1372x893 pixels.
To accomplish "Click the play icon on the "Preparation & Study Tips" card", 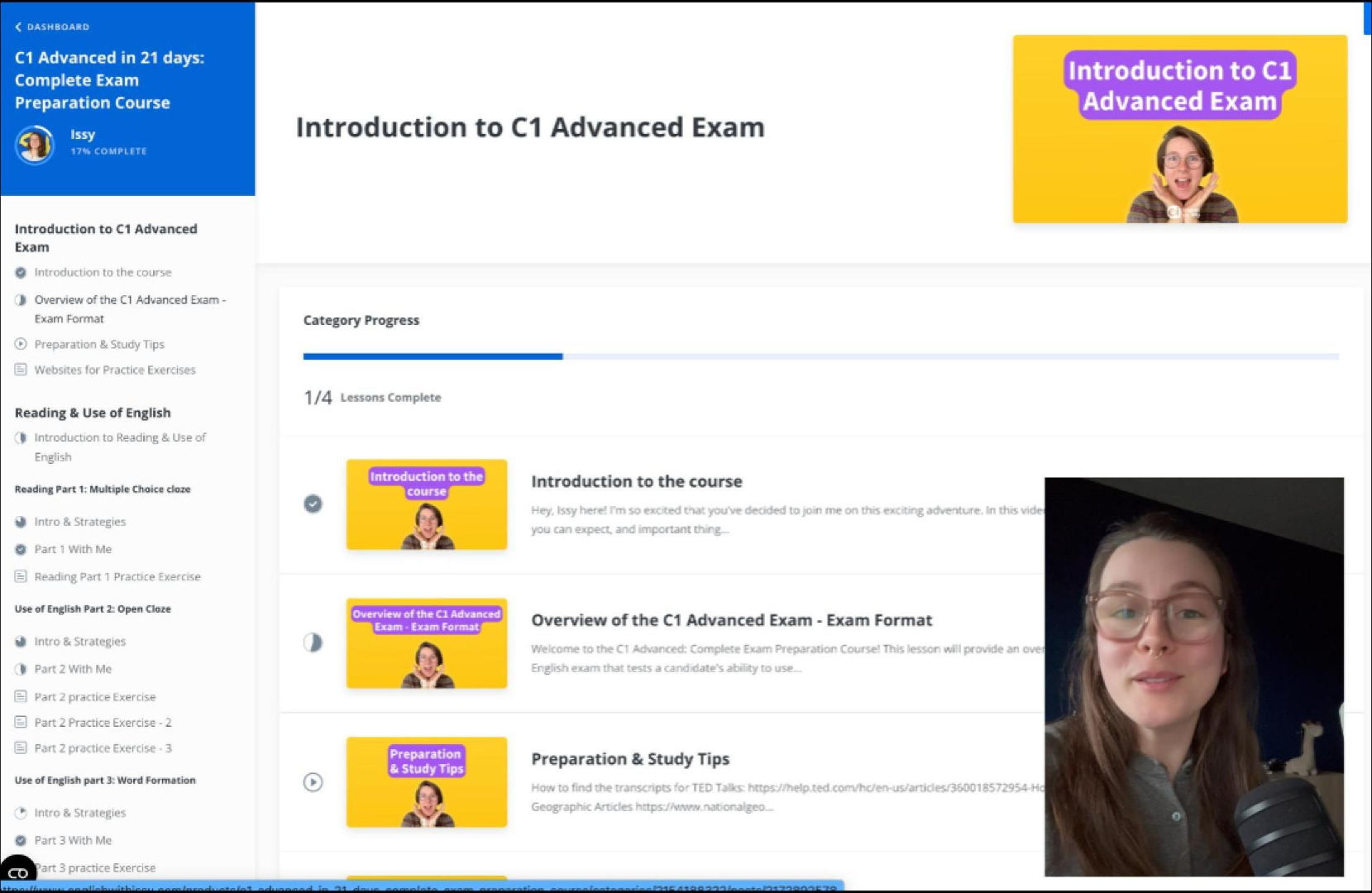I will (x=313, y=781).
